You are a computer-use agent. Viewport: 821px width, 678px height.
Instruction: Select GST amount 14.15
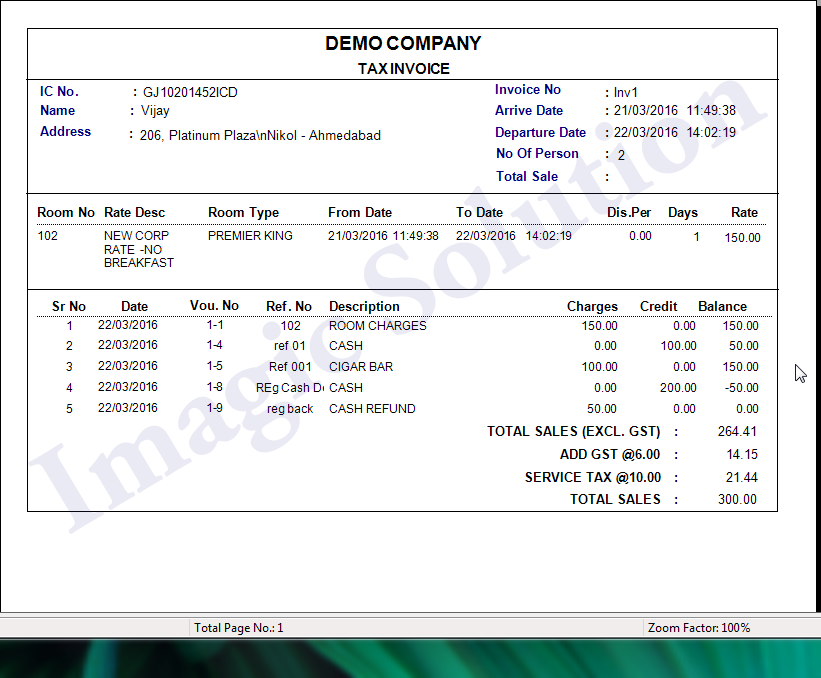pyautogui.click(x=742, y=454)
